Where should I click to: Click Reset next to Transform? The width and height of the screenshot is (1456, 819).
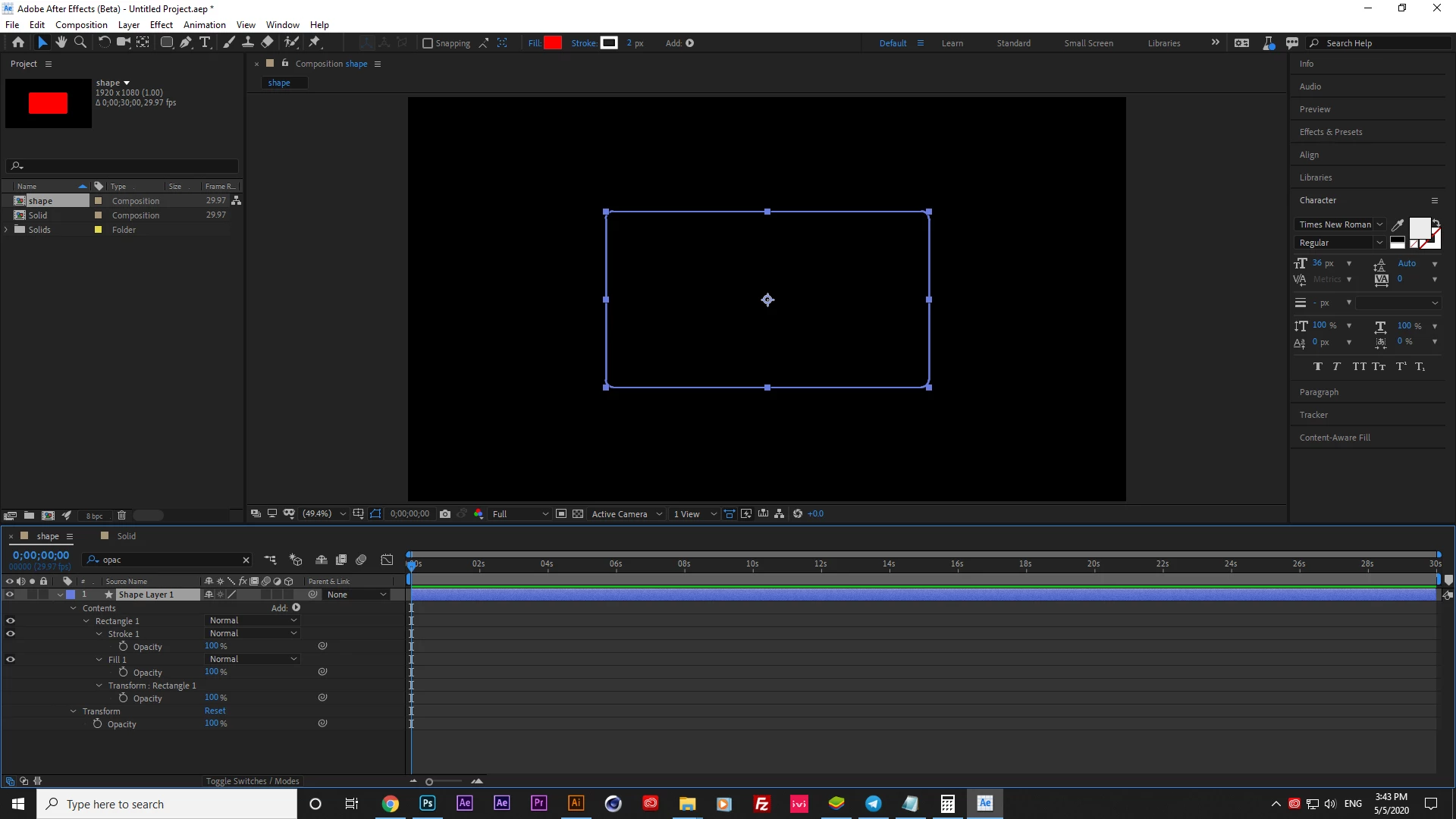point(215,711)
